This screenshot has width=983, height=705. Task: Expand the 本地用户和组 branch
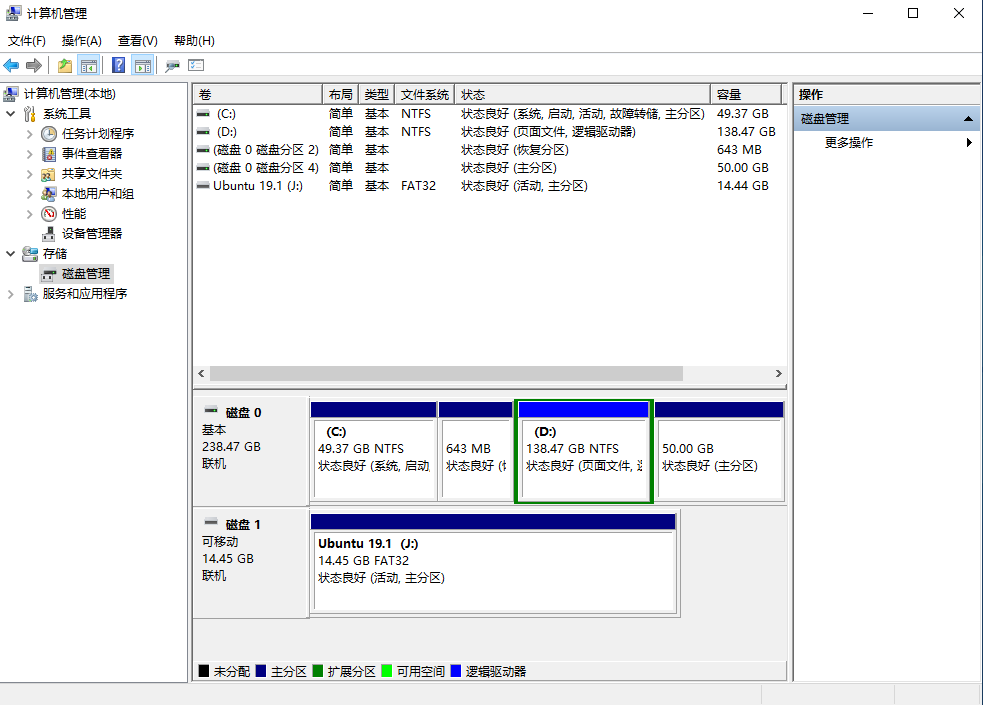click(x=29, y=194)
